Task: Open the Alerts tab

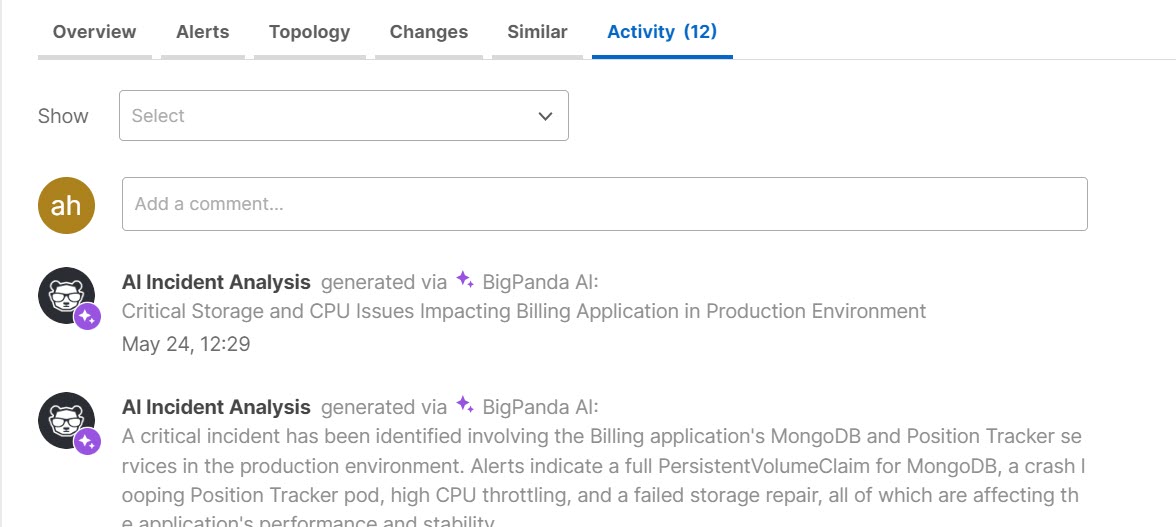Action: (202, 32)
